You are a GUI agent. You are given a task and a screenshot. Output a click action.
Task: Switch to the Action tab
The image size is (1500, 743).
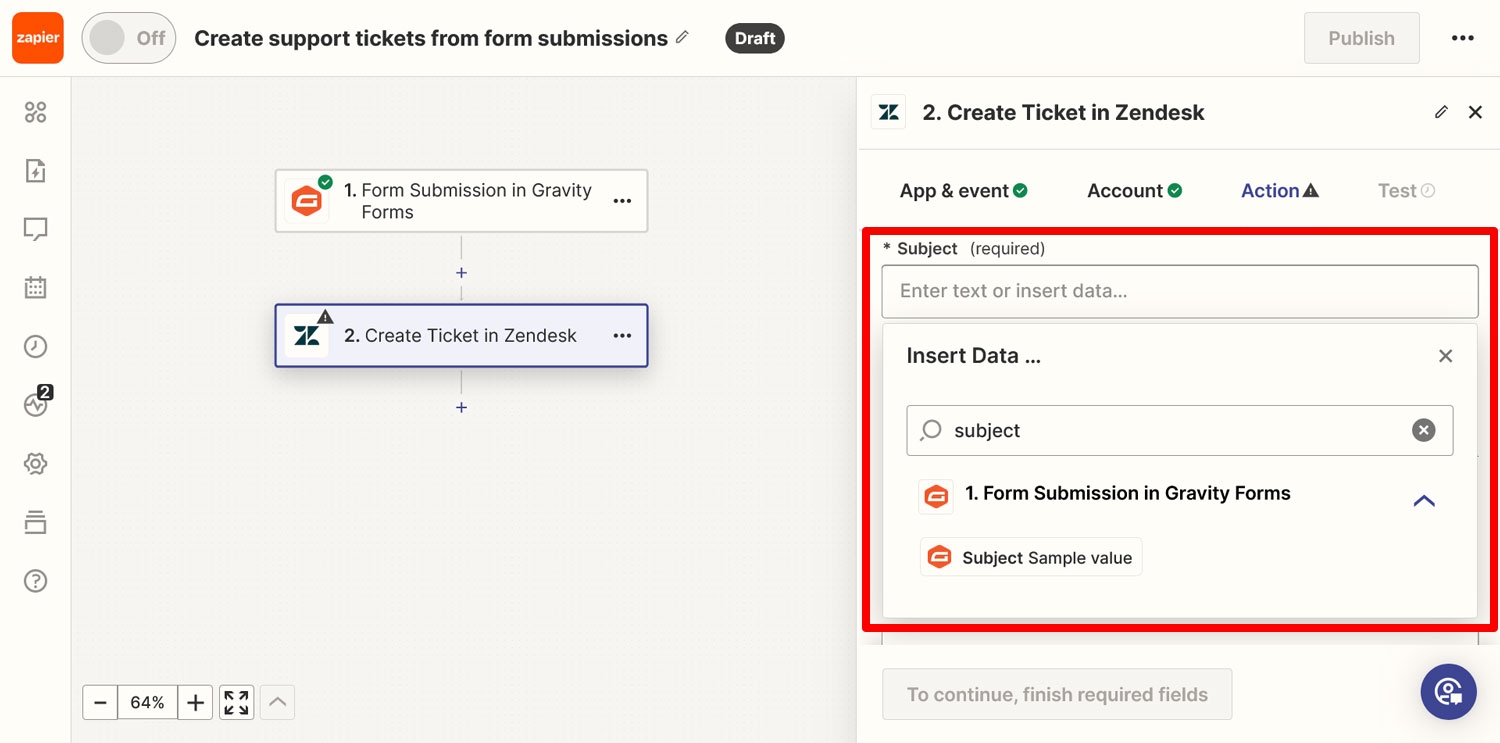click(x=1280, y=191)
